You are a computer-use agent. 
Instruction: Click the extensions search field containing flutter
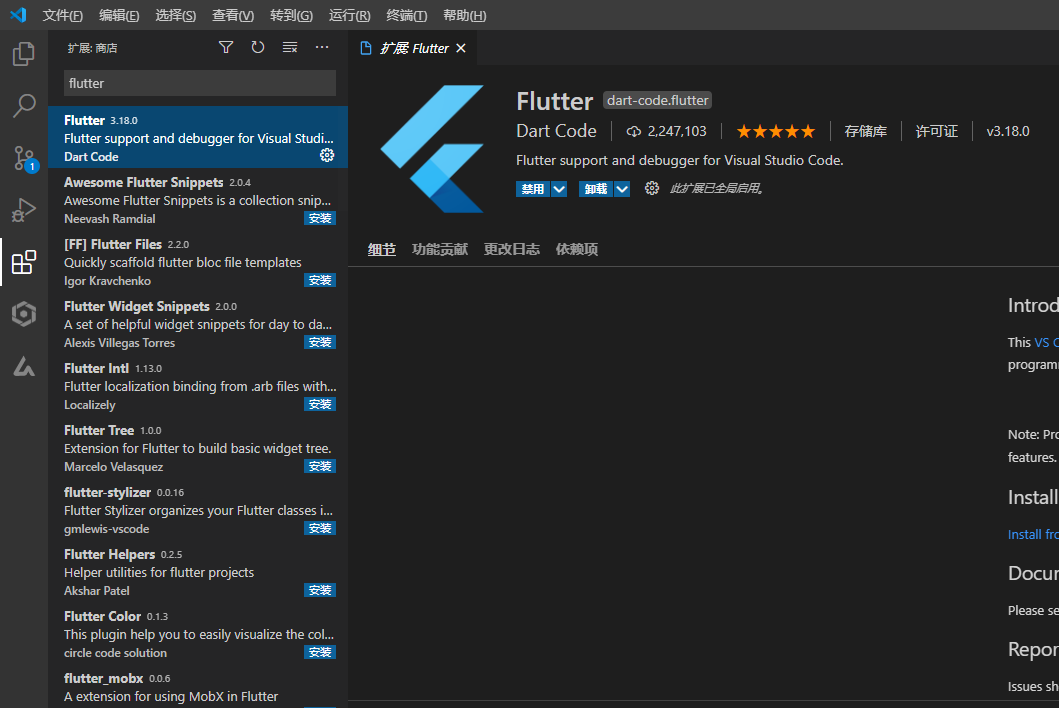tap(200, 83)
